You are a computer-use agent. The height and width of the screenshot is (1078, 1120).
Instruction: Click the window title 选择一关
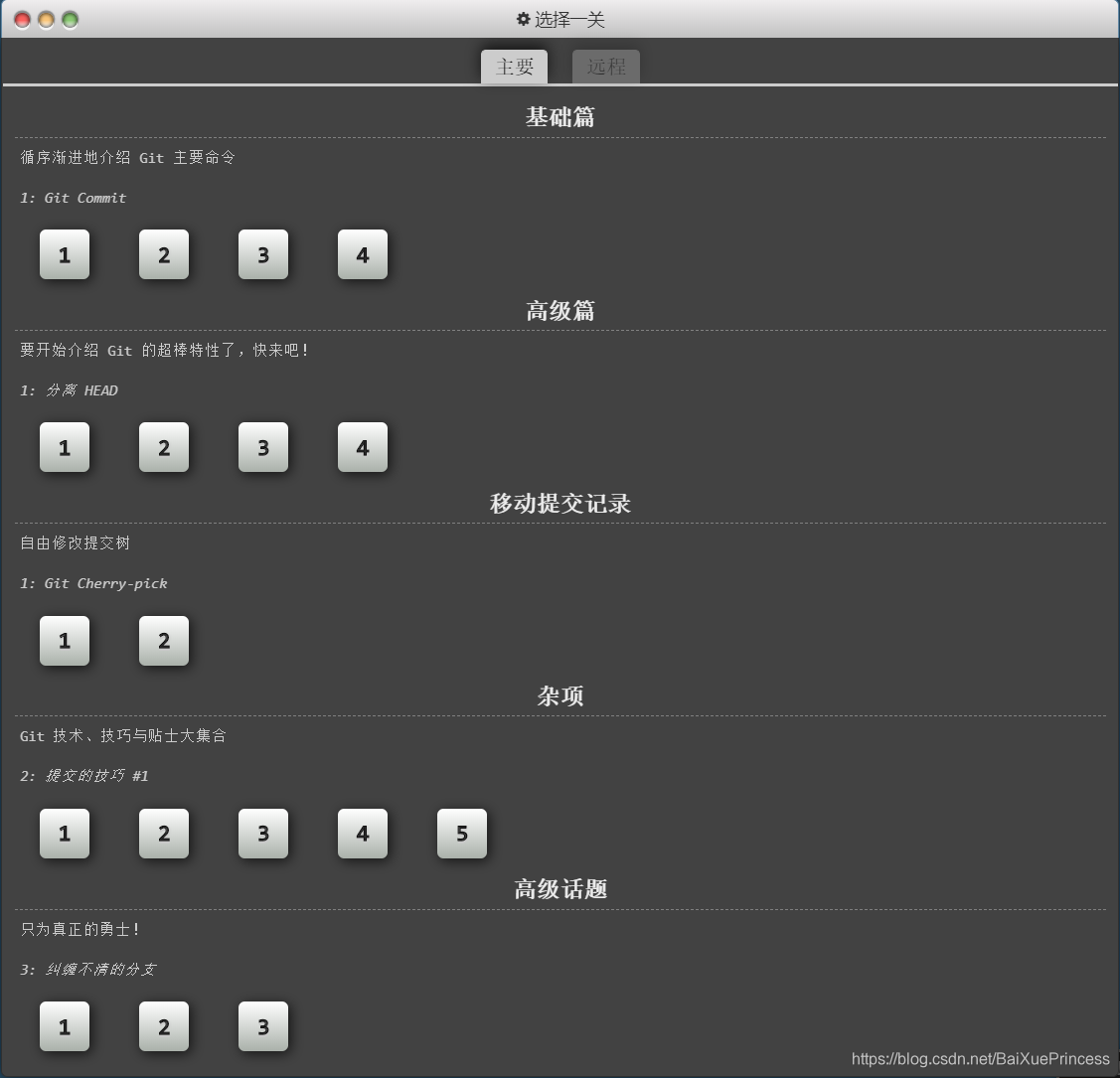(569, 19)
